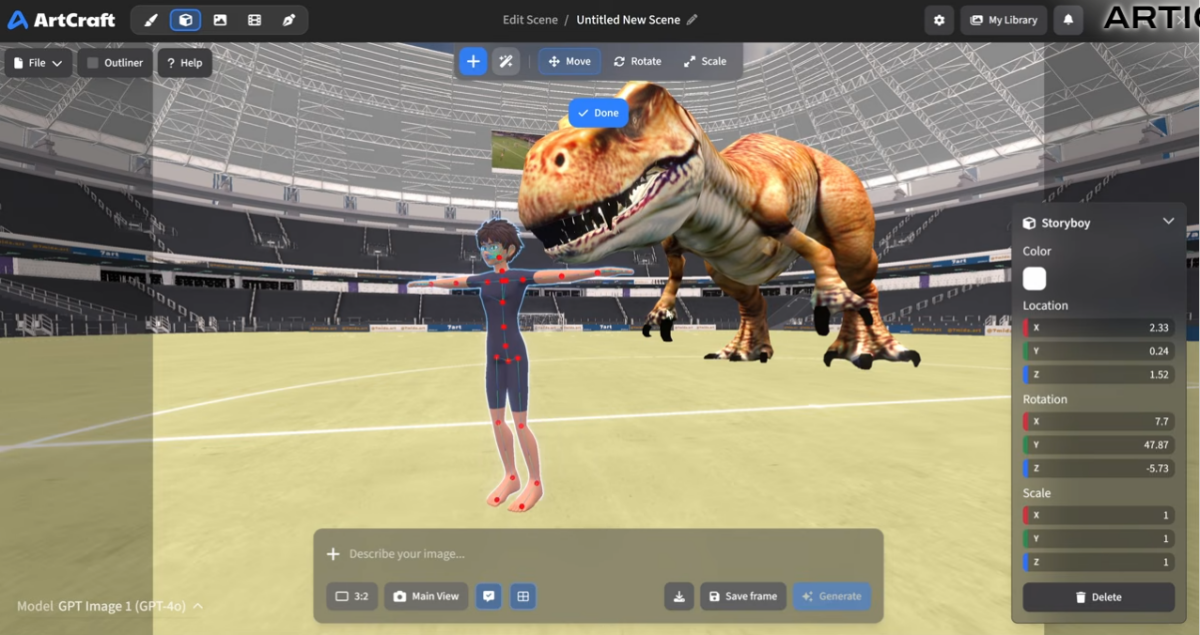
Task: Add a new object with the blue plus button
Action: (473, 61)
